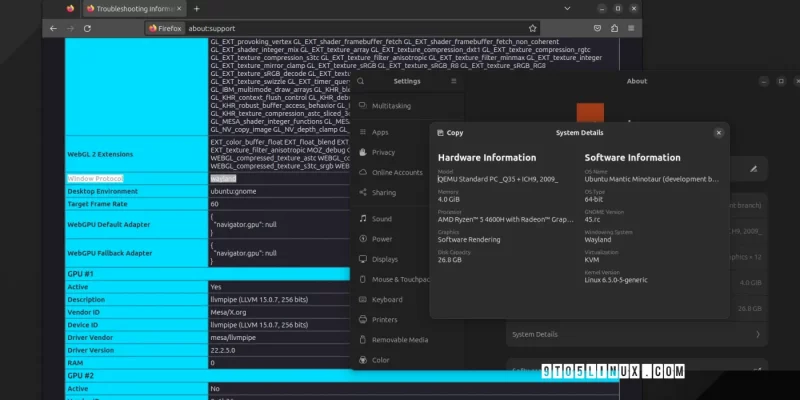This screenshot has height=400, width=800.
Task: Click the Disk Capacity 26.8 GB value
Action: pos(449,260)
